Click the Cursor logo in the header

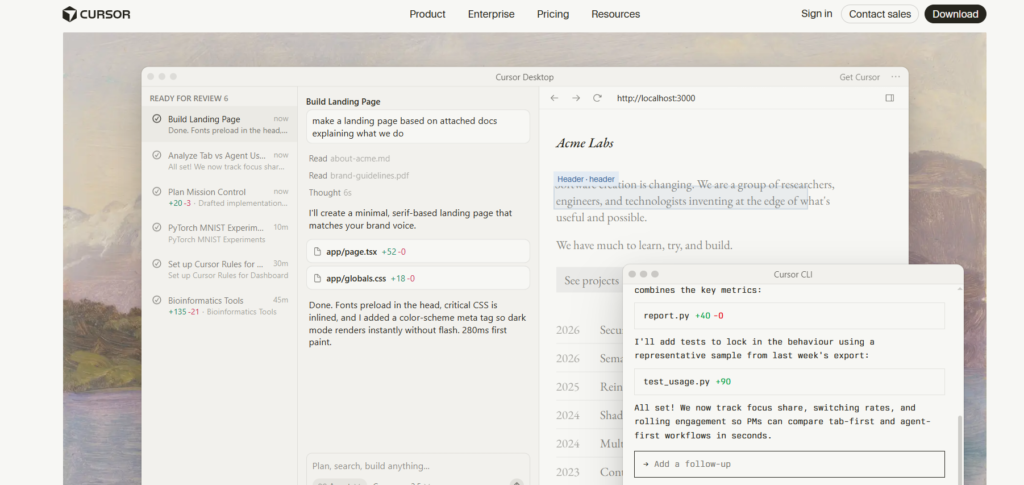pyautogui.click(x=96, y=14)
